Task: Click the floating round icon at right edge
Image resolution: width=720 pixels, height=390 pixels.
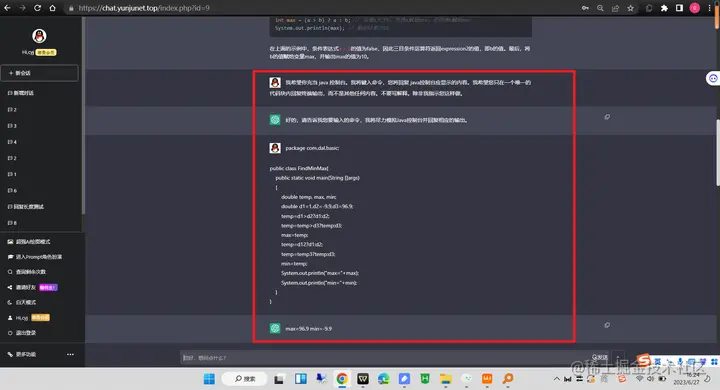Action: [713, 79]
